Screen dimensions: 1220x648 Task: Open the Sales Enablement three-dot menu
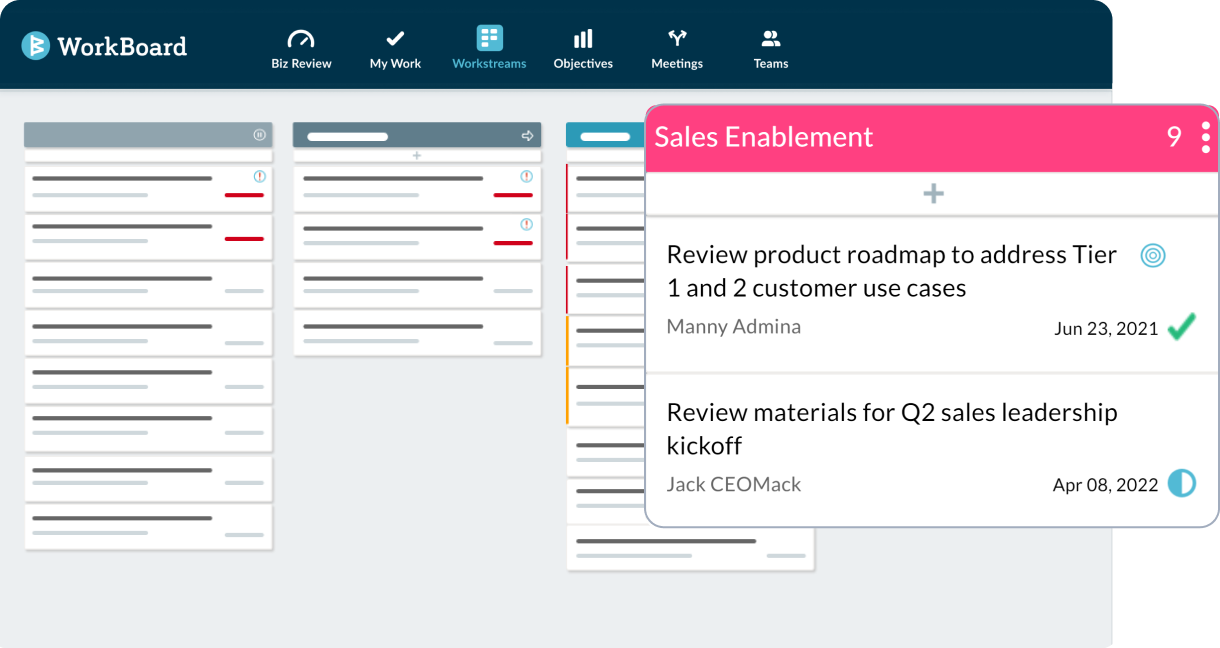click(x=1205, y=136)
